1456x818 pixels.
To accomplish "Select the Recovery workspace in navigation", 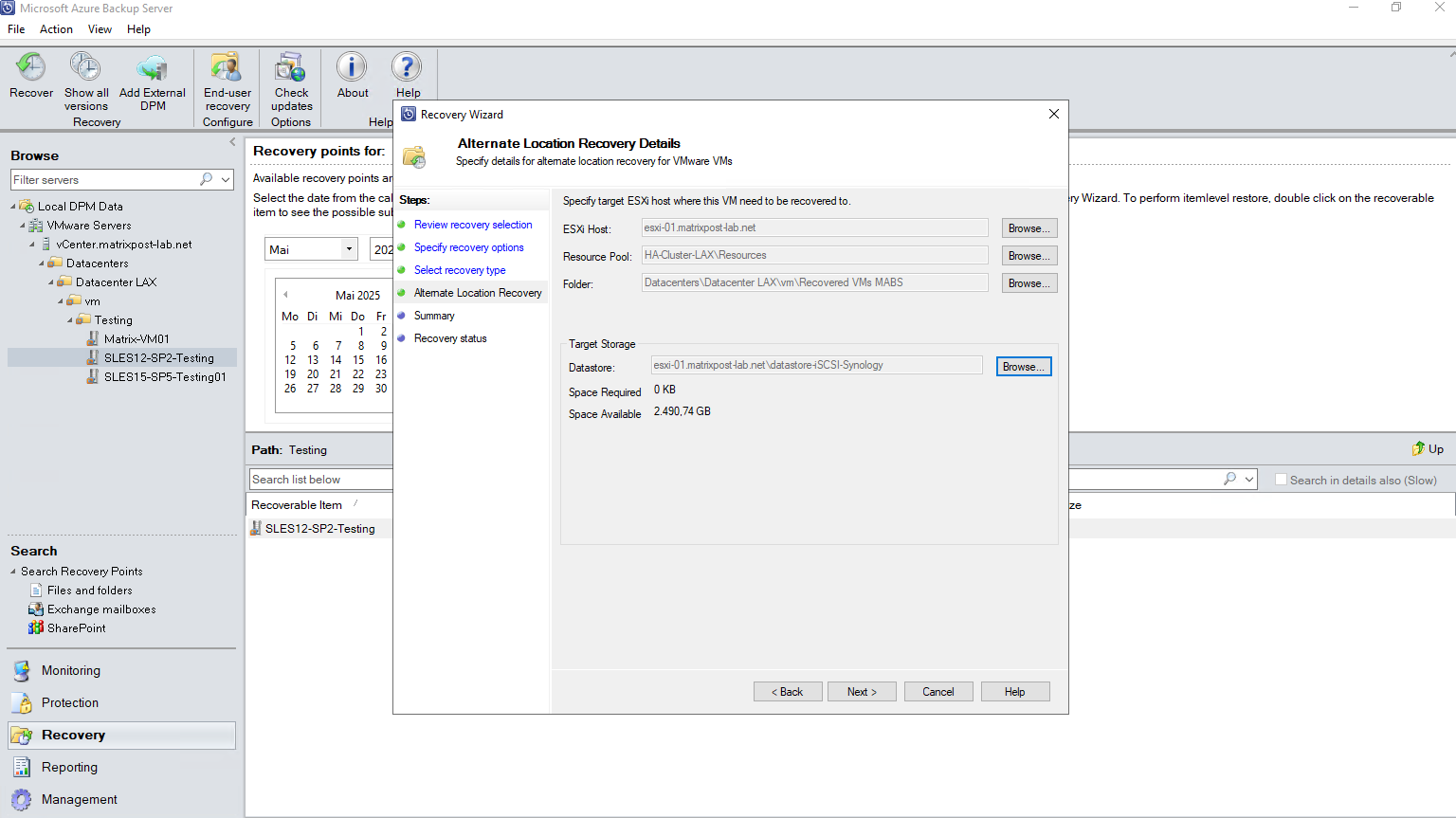I will click(x=121, y=736).
